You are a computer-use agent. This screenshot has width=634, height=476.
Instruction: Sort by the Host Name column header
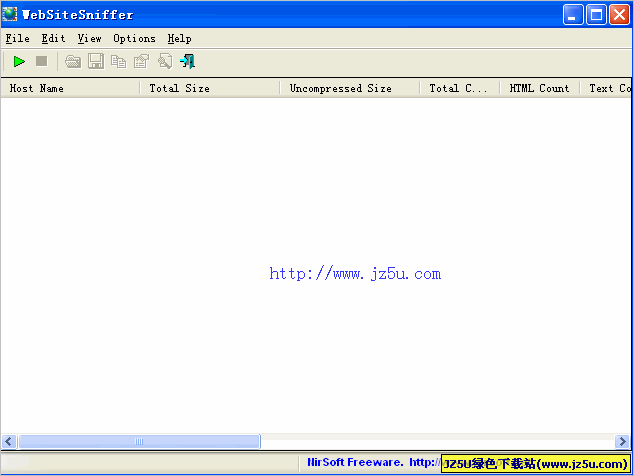click(70, 88)
